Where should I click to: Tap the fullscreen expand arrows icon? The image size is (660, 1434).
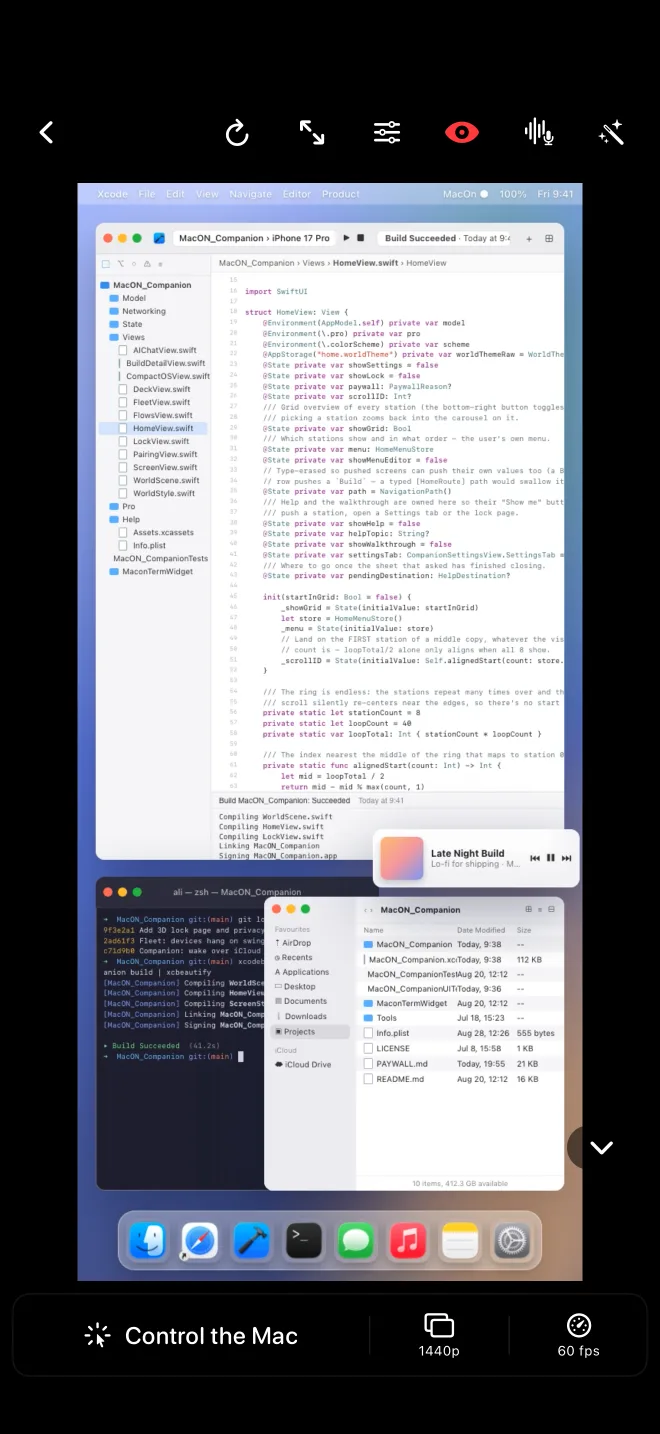[x=312, y=132]
